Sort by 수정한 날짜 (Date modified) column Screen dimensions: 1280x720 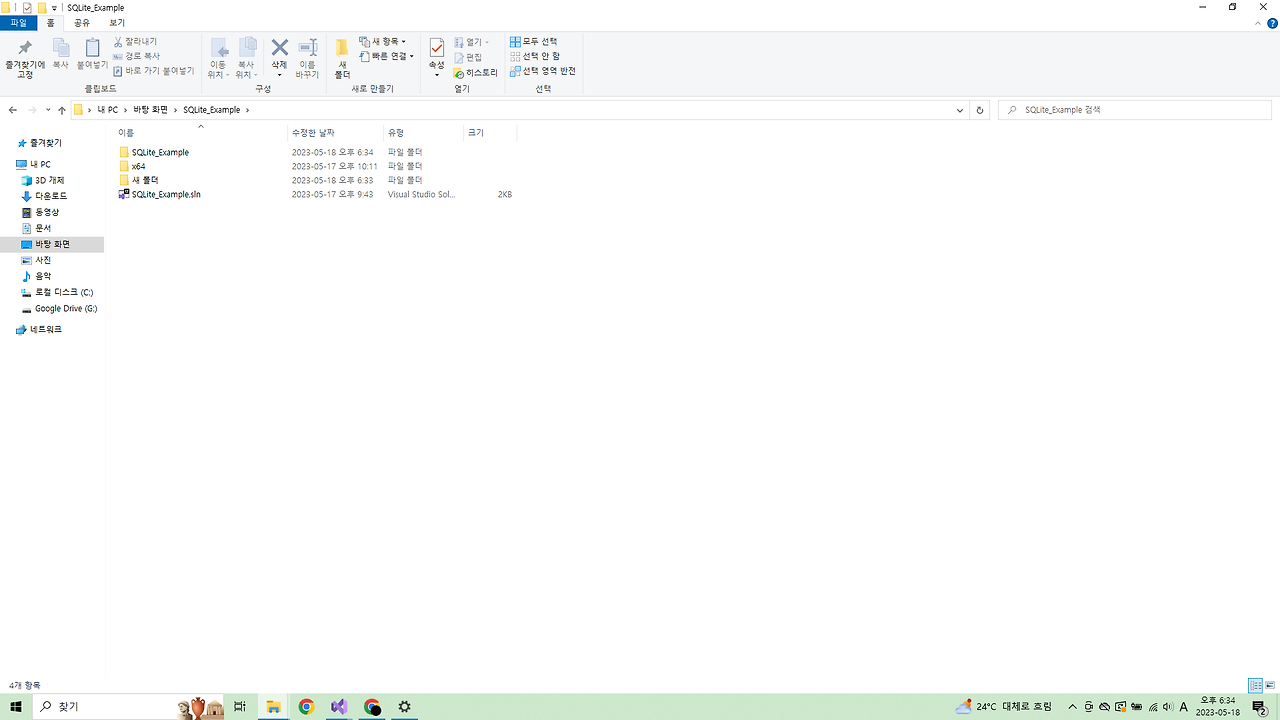tap(335, 132)
